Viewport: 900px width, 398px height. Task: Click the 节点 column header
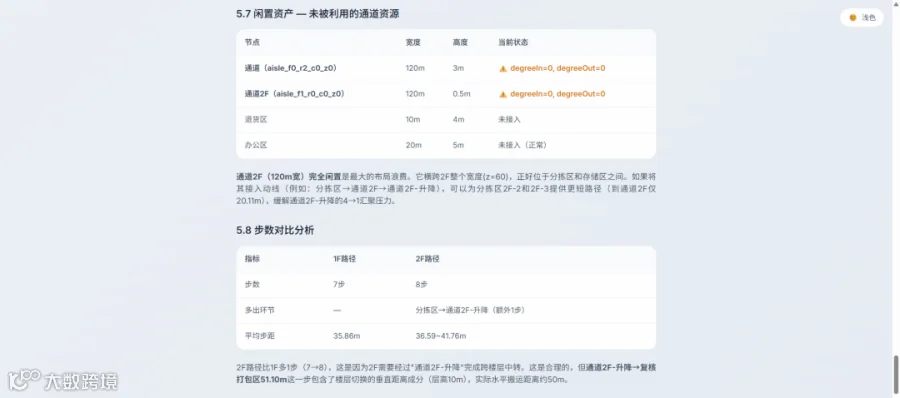click(252, 42)
